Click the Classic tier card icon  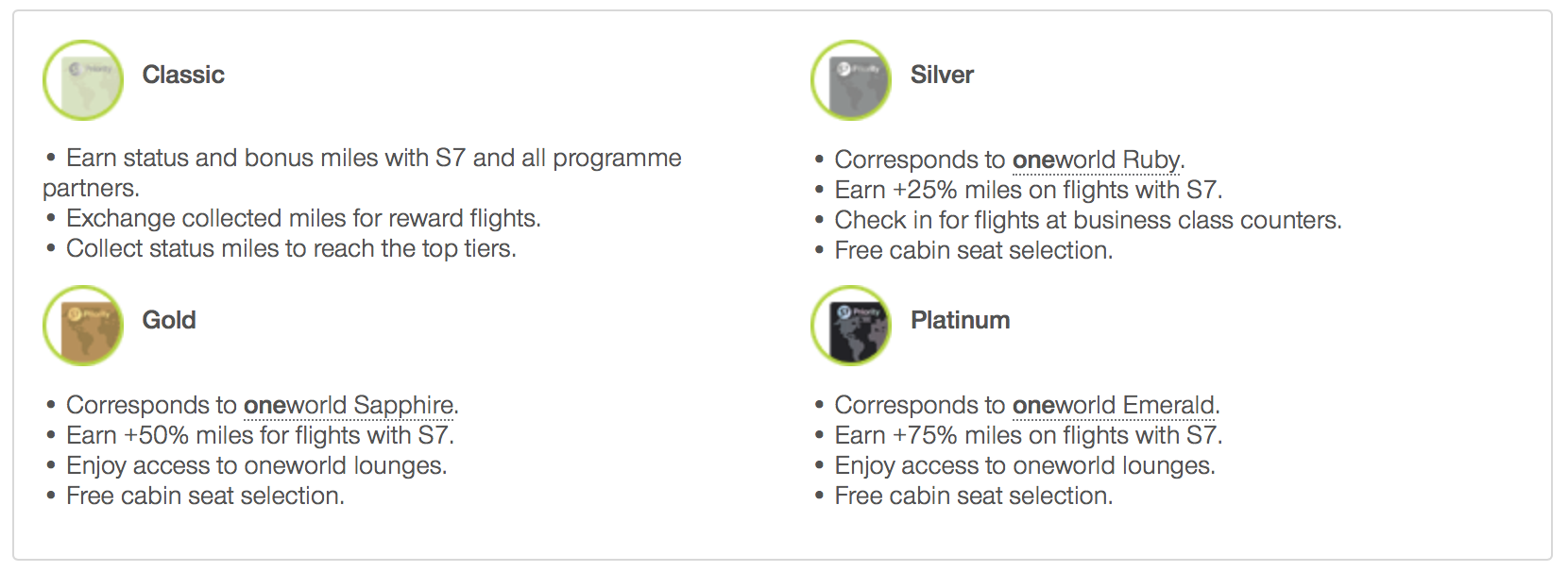(83, 80)
